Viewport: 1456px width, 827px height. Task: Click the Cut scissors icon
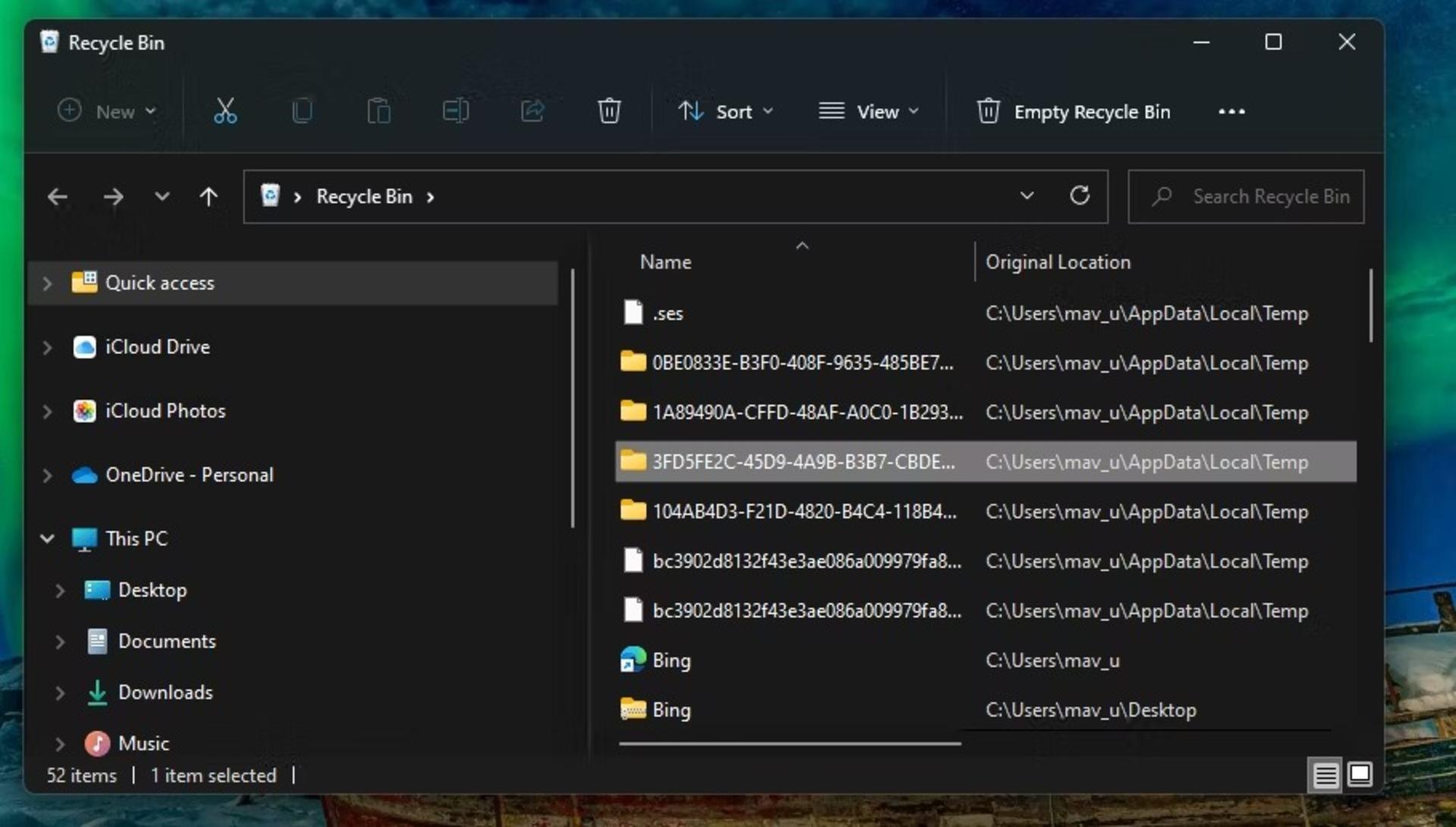(x=225, y=111)
